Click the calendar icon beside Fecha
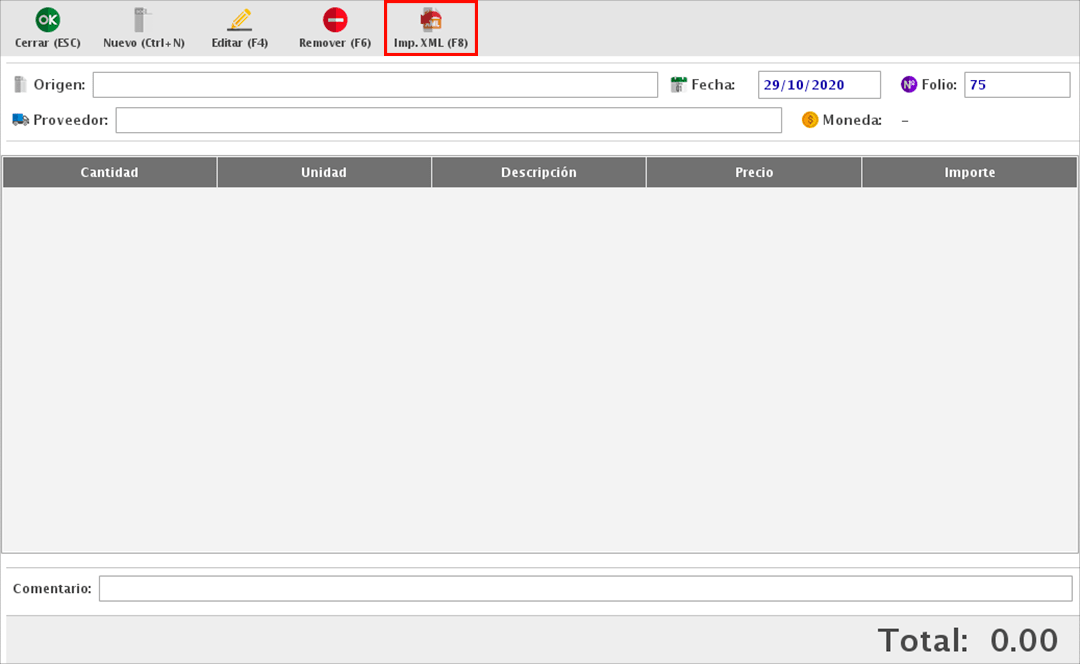1080x664 pixels. (679, 85)
